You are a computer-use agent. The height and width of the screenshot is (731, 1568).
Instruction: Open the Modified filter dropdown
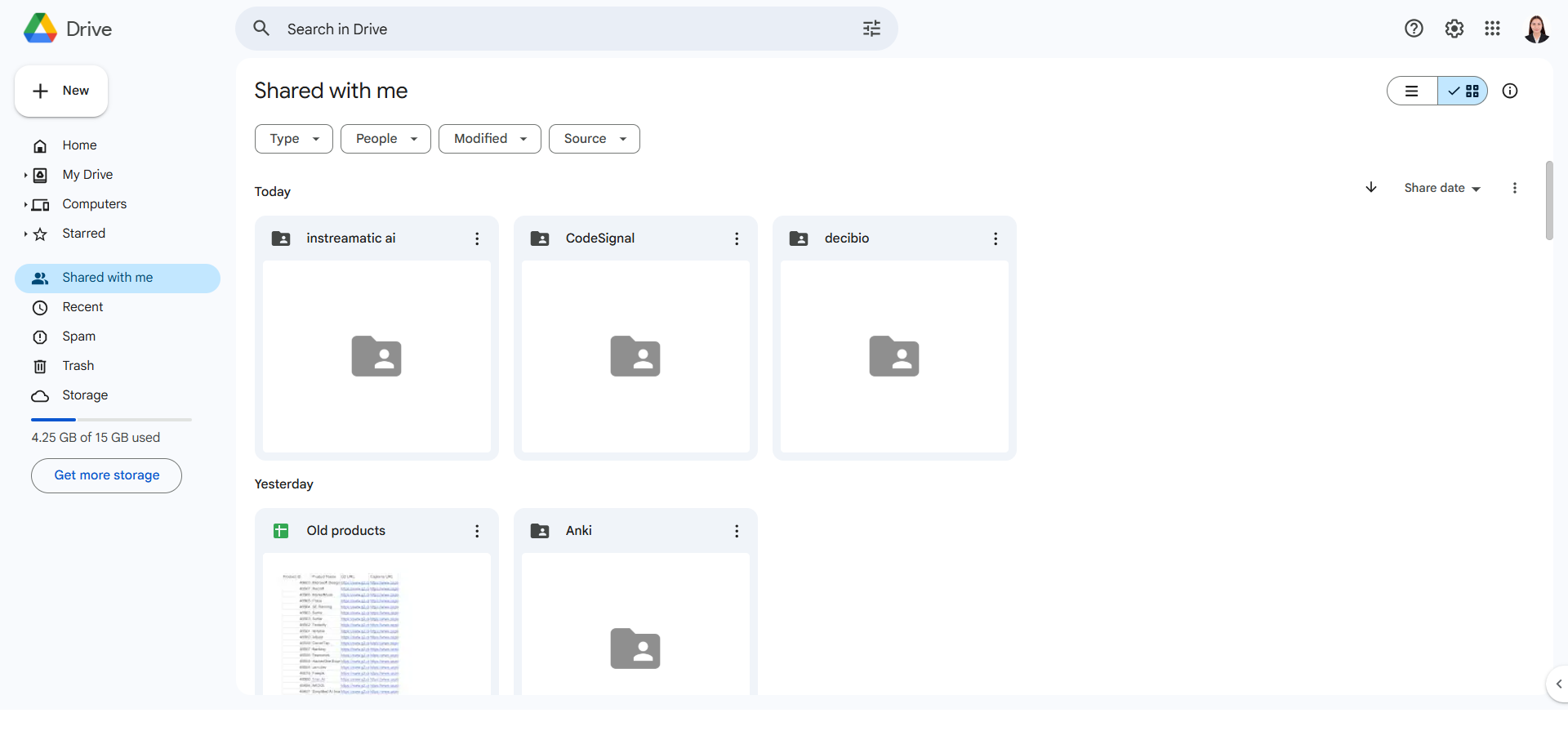pos(489,139)
